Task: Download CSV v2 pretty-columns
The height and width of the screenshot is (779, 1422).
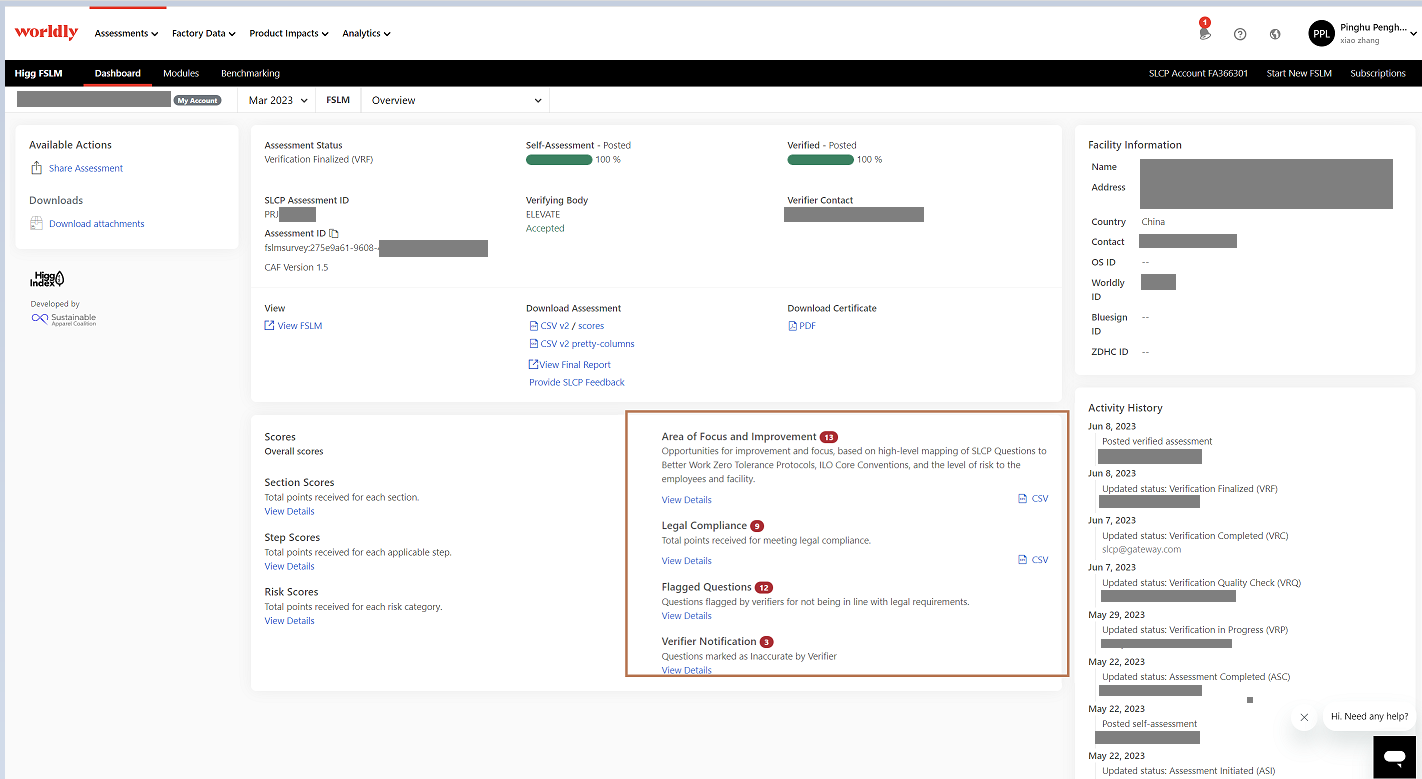Action: [587, 344]
